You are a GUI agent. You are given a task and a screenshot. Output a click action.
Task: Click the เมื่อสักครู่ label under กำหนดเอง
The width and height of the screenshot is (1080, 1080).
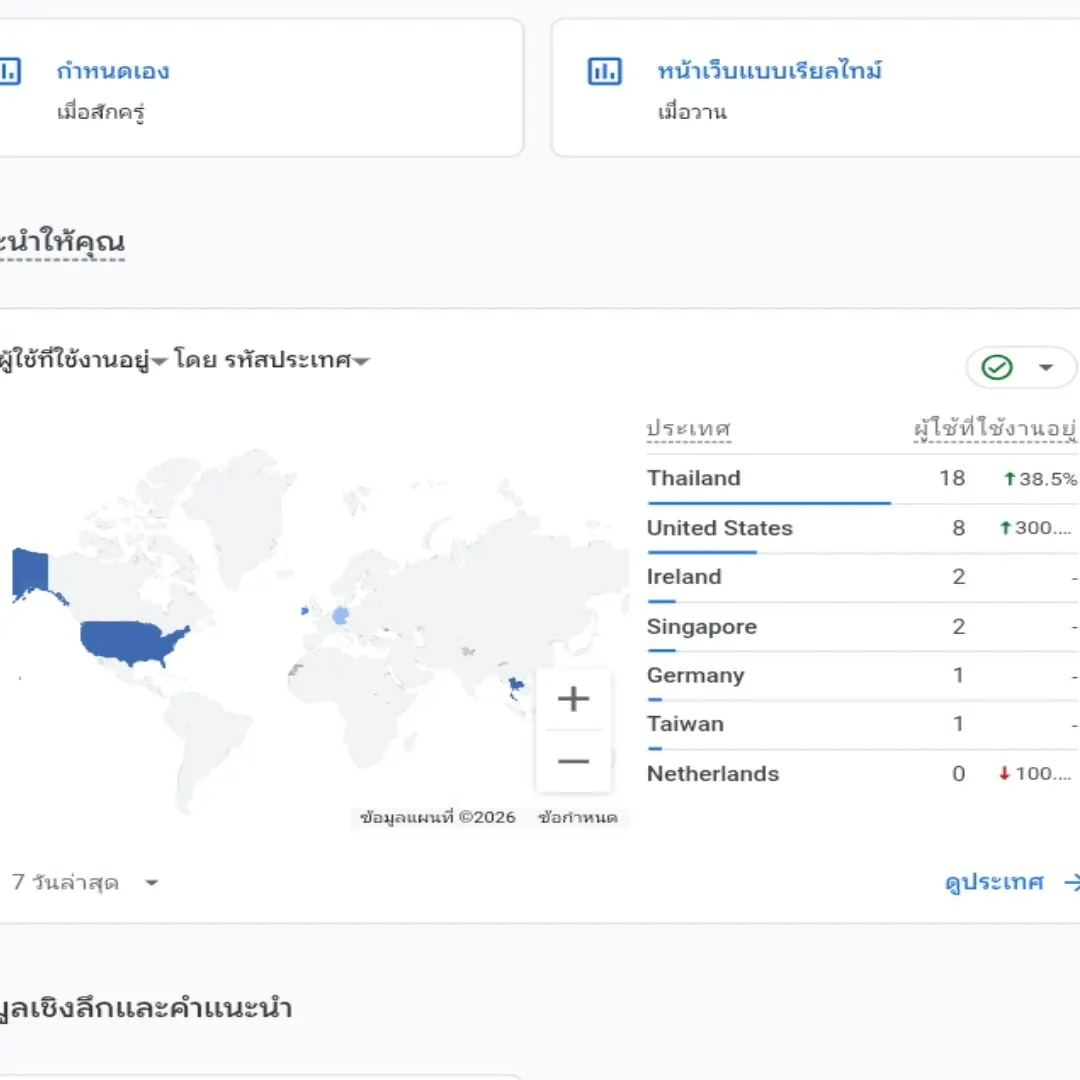101,112
